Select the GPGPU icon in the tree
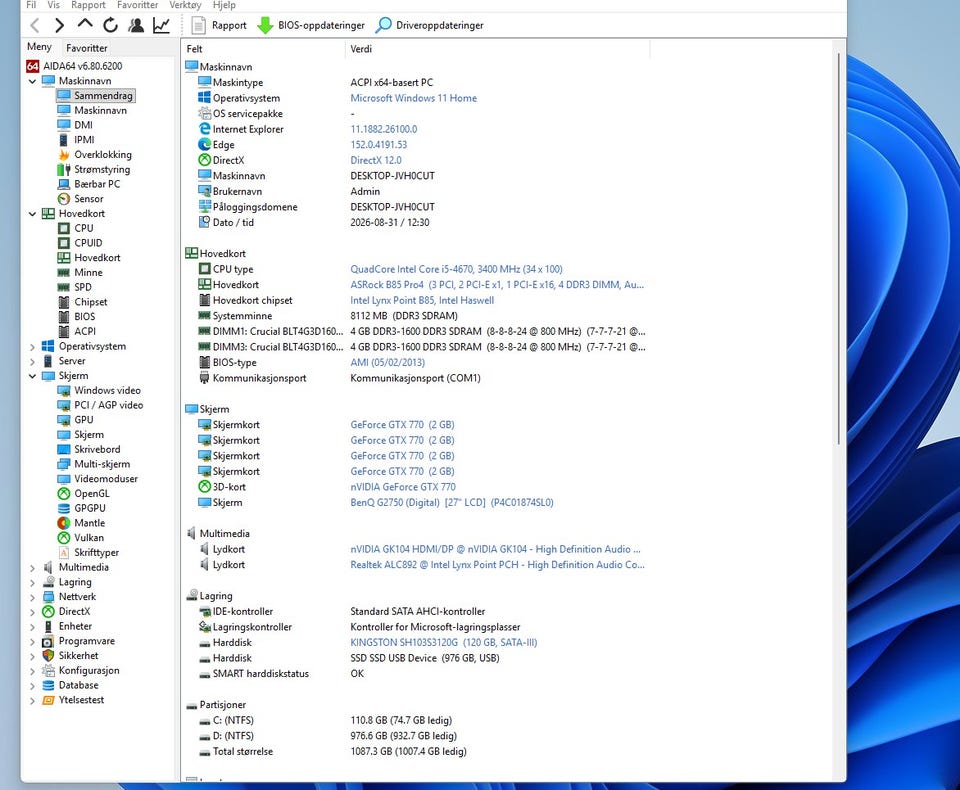Viewport: 960px width, 790px height. [64, 508]
